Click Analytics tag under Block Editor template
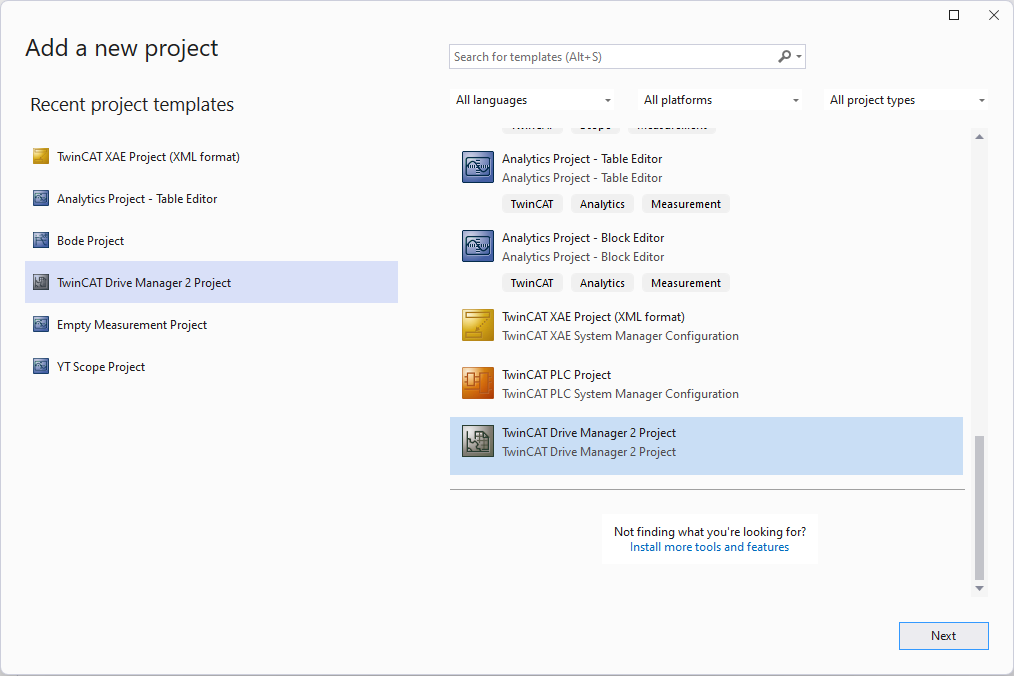This screenshot has width=1014, height=676. (x=602, y=283)
